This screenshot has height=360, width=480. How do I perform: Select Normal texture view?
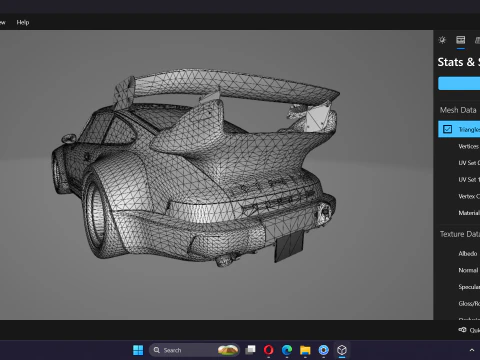(468, 270)
